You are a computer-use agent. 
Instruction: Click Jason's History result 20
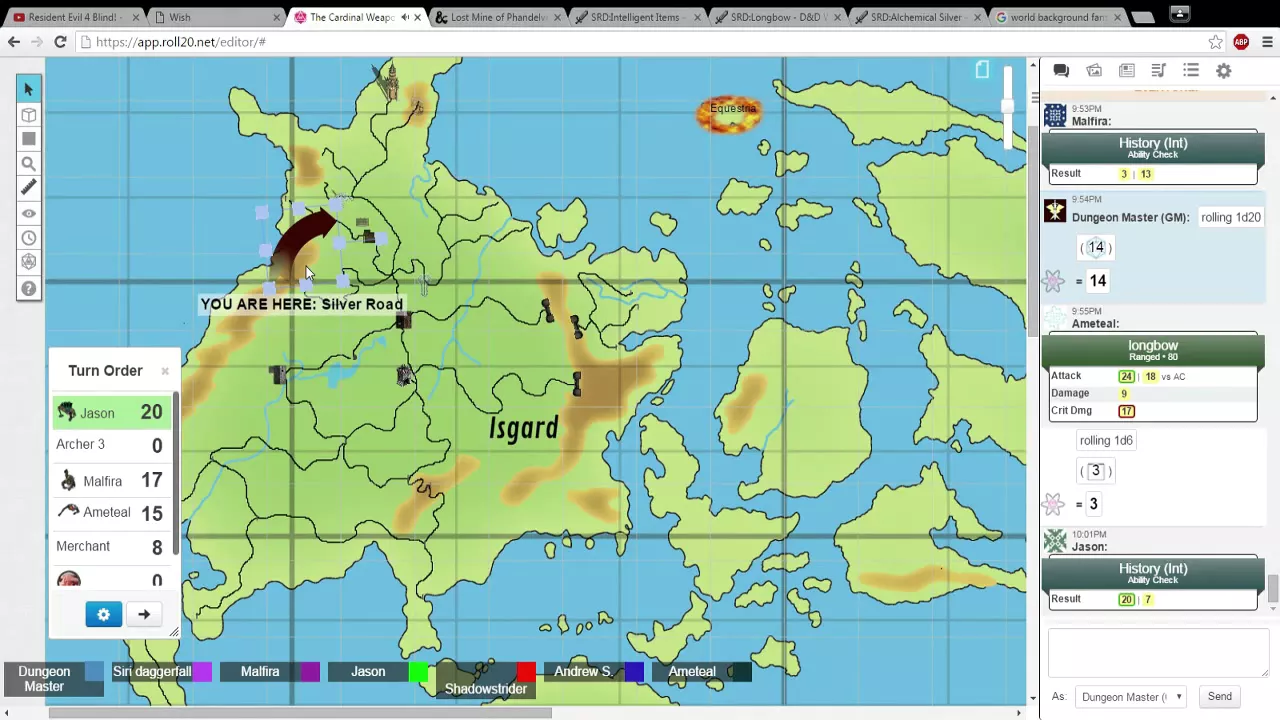pyautogui.click(x=1126, y=599)
